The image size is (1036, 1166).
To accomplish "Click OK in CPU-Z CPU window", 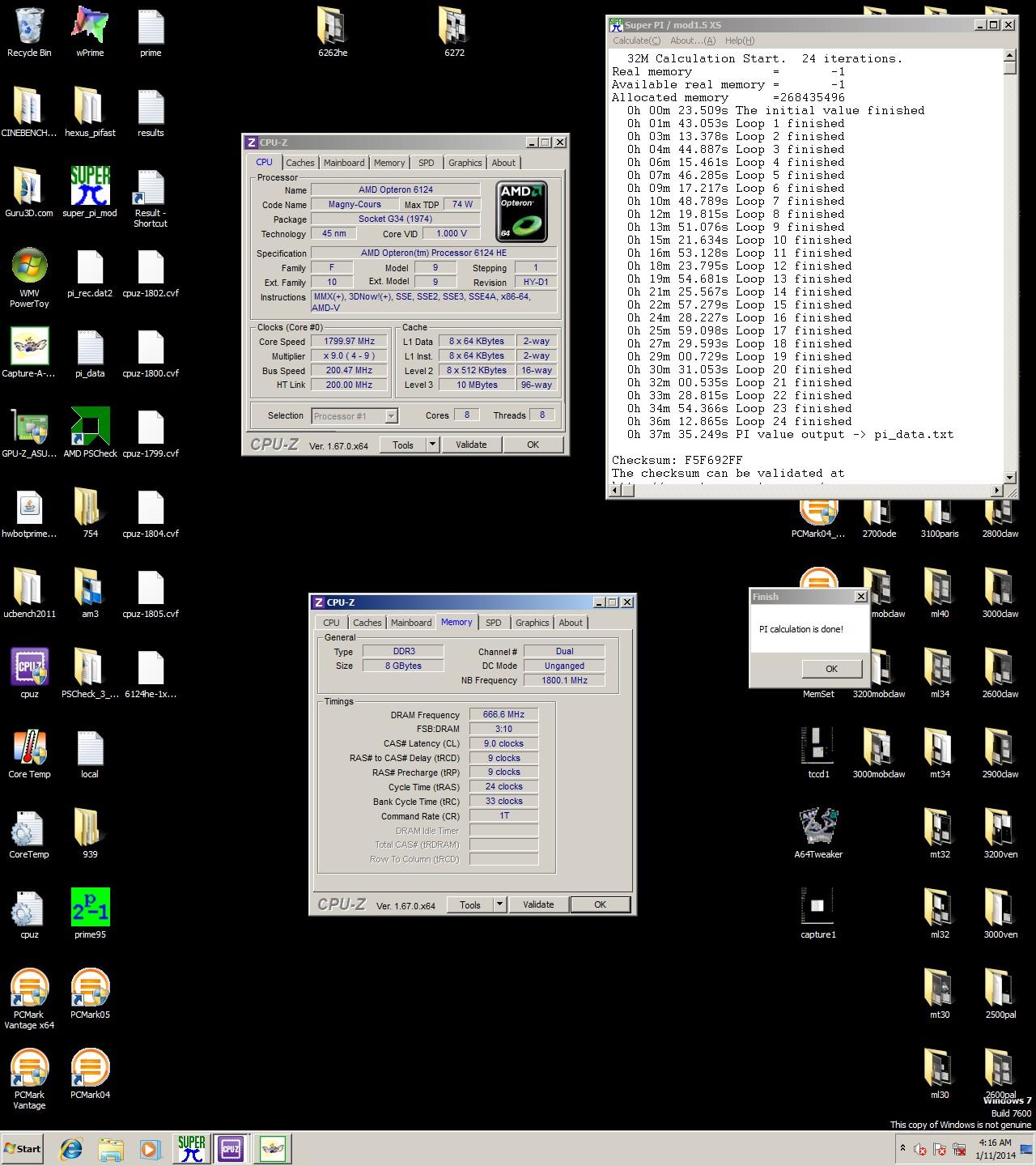I will click(533, 445).
